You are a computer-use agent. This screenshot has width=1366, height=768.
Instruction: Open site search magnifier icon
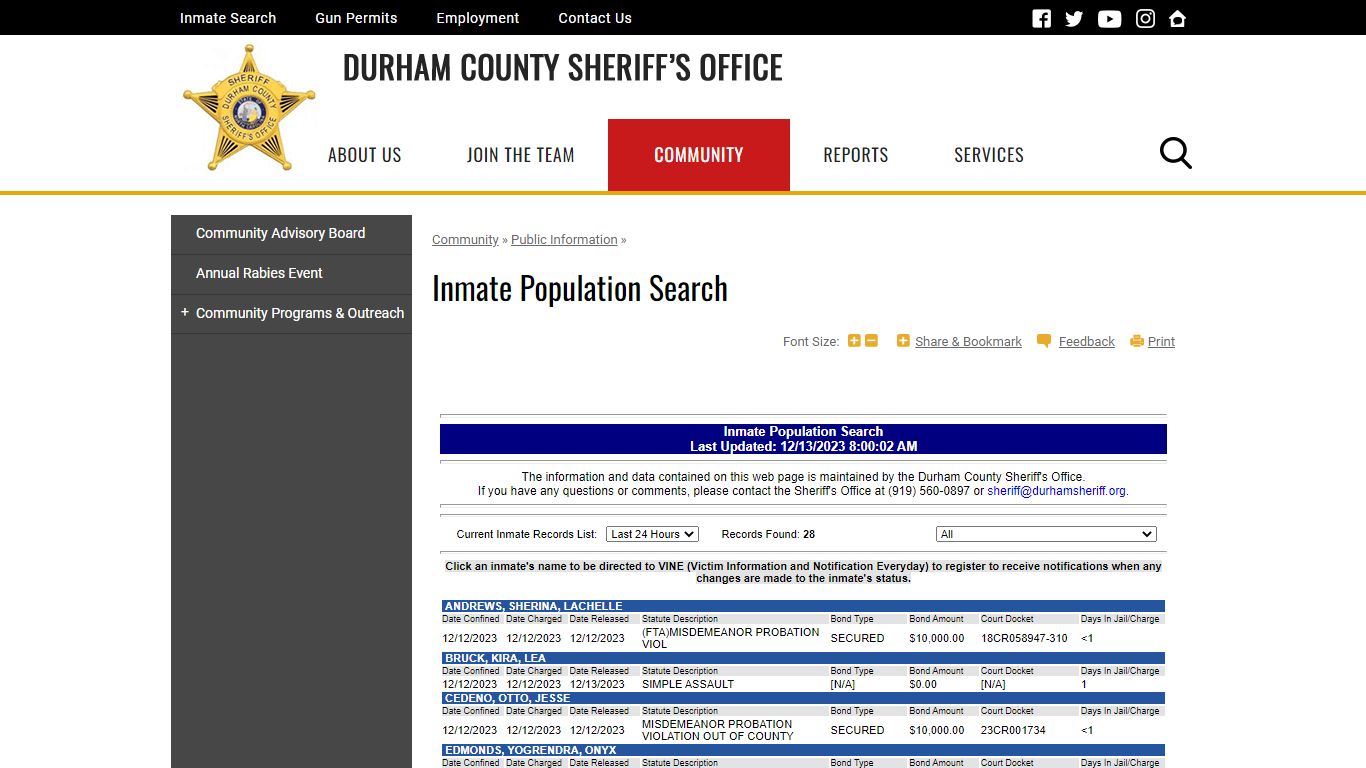[x=1175, y=153]
